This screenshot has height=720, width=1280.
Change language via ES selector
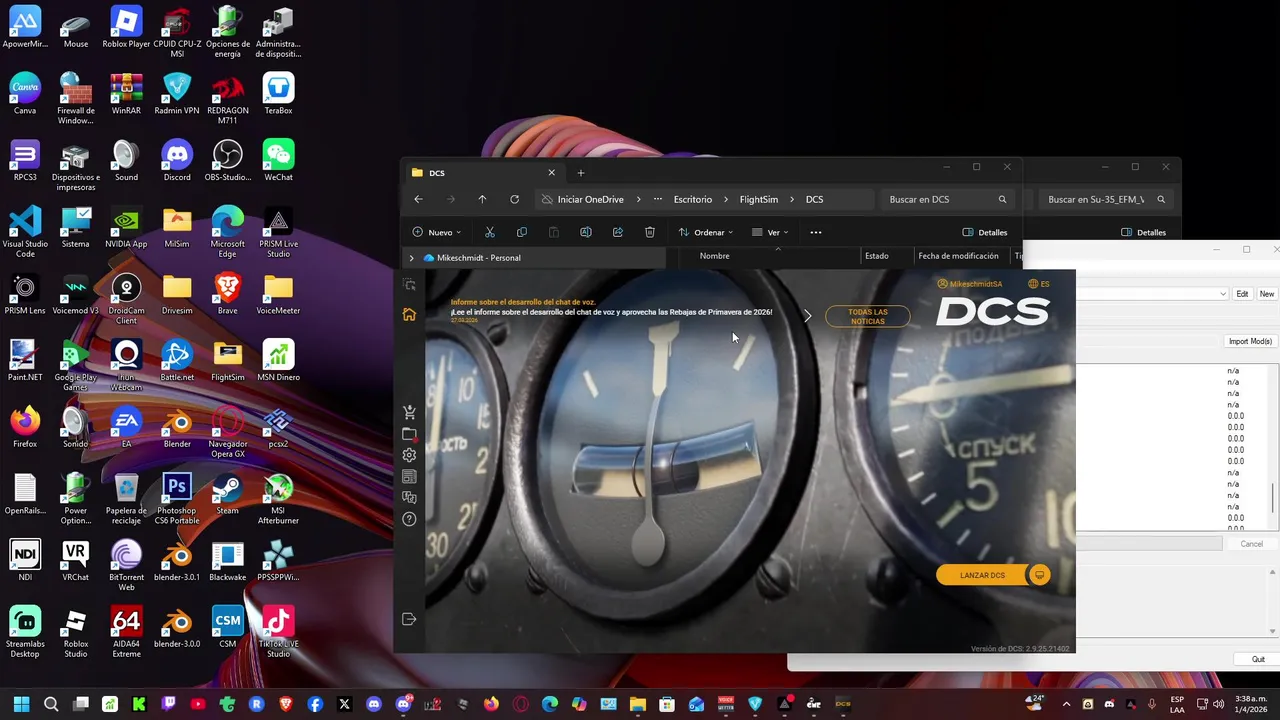[1039, 284]
